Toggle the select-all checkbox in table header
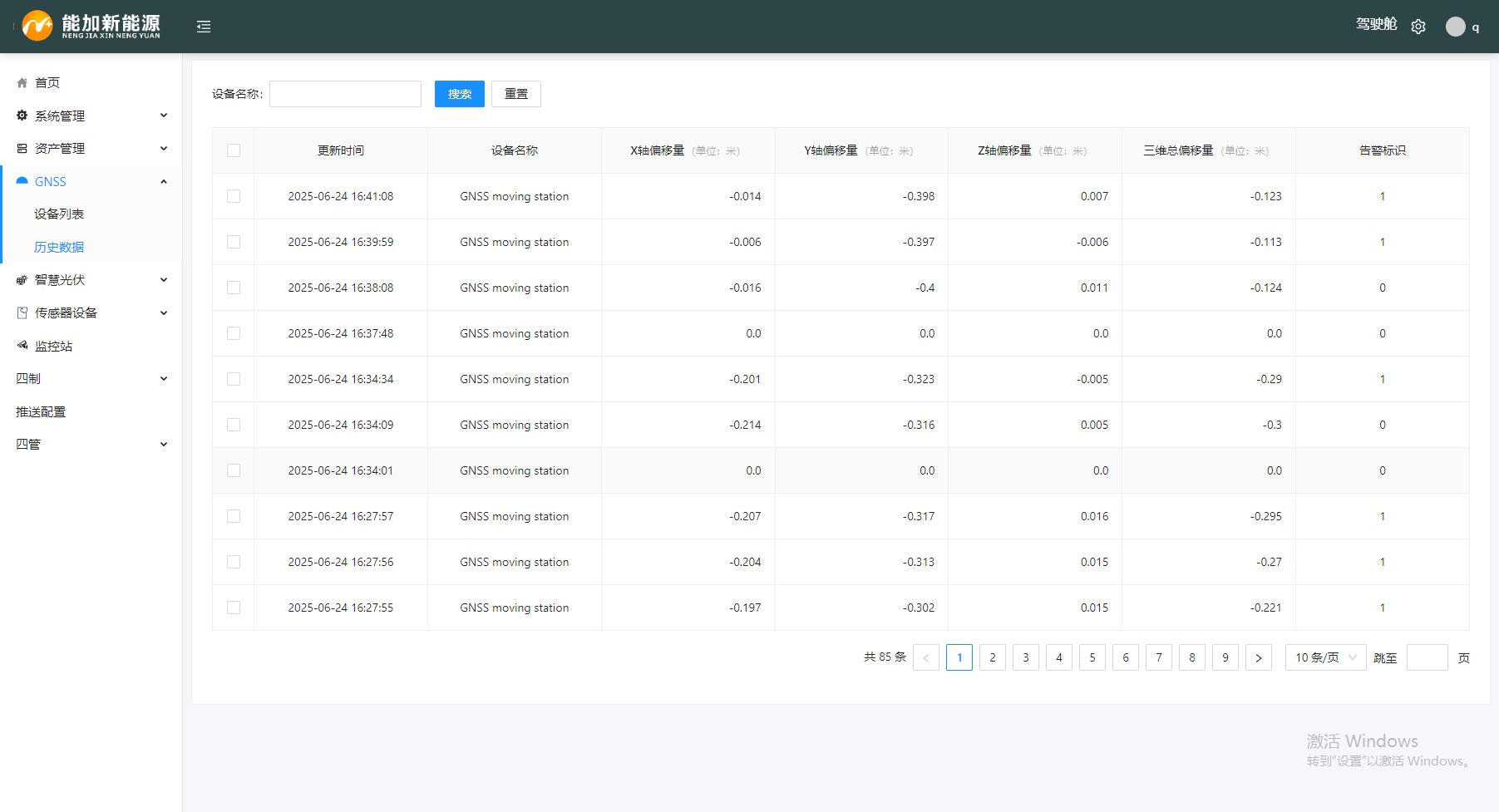Viewport: 1499px width, 812px height. pyautogui.click(x=234, y=150)
